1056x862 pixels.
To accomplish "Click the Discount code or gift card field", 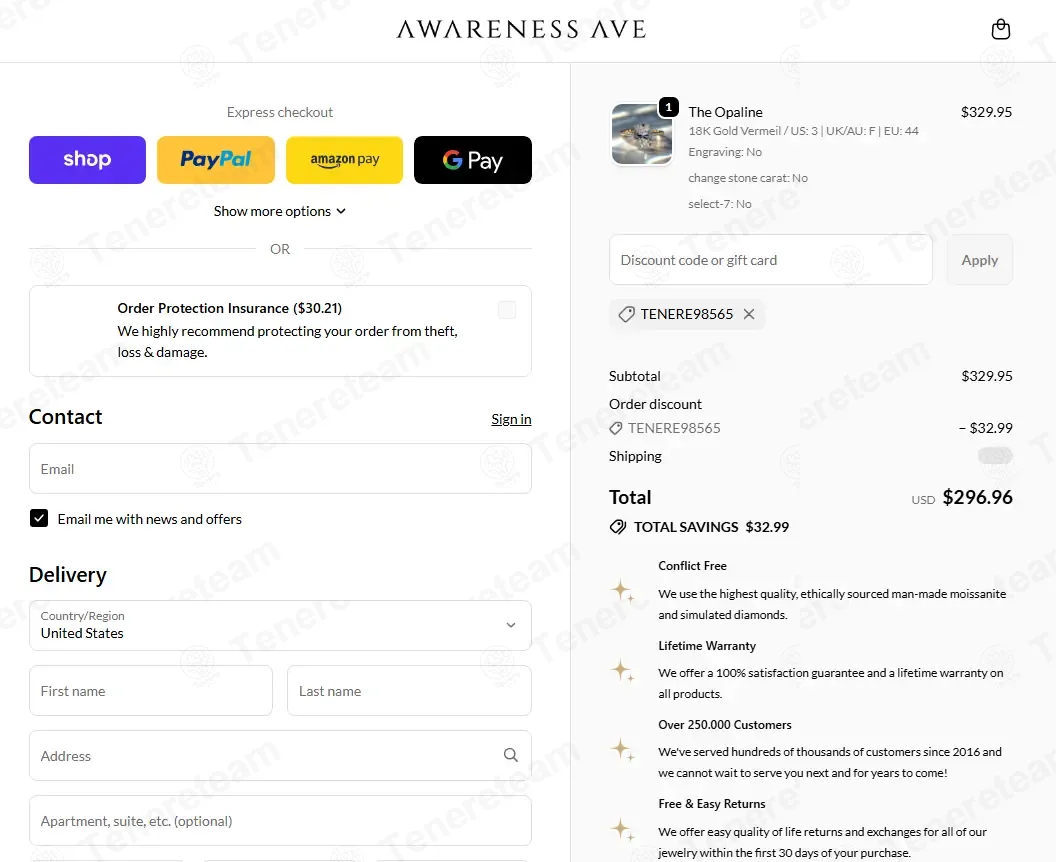I will point(770,260).
